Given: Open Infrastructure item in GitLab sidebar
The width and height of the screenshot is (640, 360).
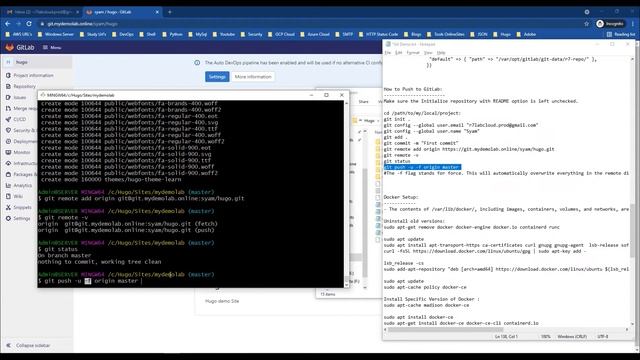Looking at the screenshot, I should tap(21, 164).
